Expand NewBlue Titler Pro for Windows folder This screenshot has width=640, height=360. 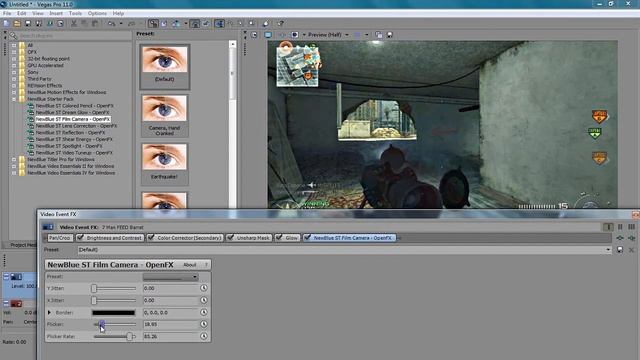coord(14,160)
